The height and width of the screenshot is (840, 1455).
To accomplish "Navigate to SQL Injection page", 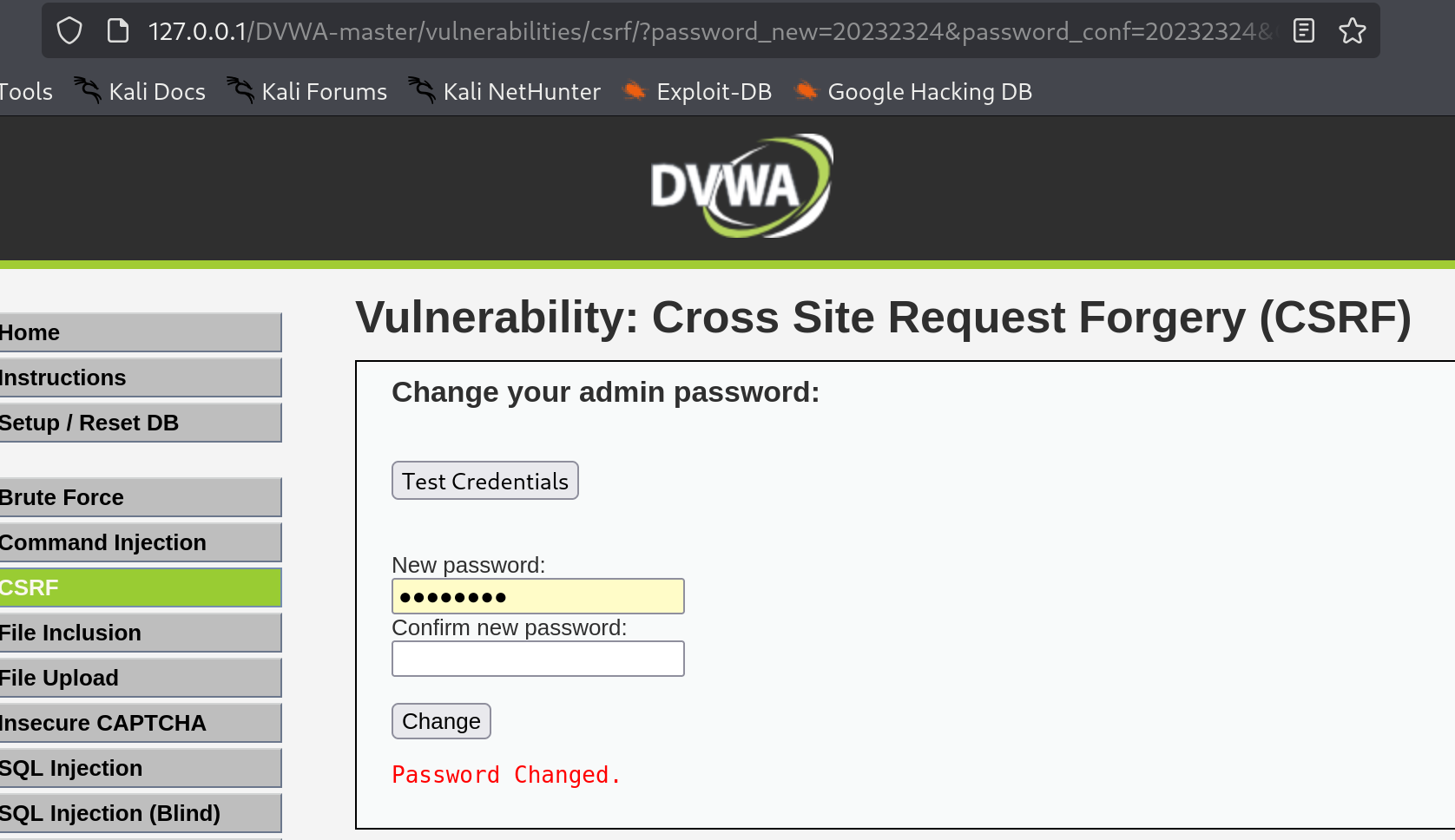I will point(139,768).
